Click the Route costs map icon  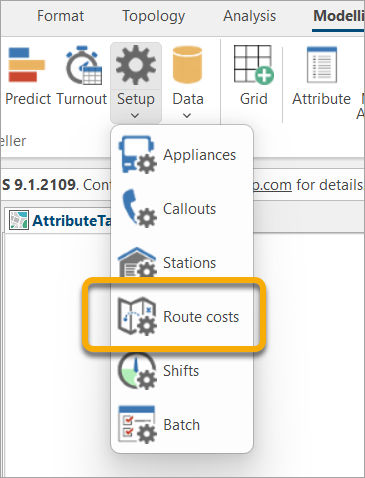(x=137, y=316)
